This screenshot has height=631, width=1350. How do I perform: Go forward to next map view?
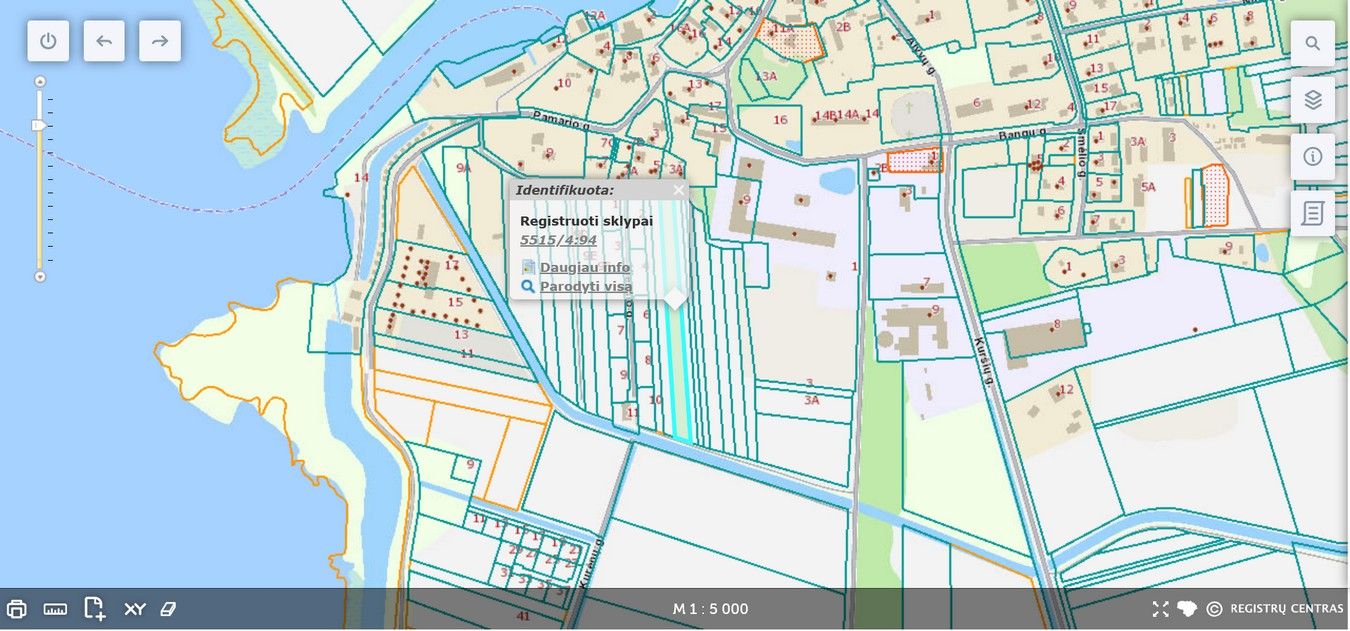pos(160,41)
